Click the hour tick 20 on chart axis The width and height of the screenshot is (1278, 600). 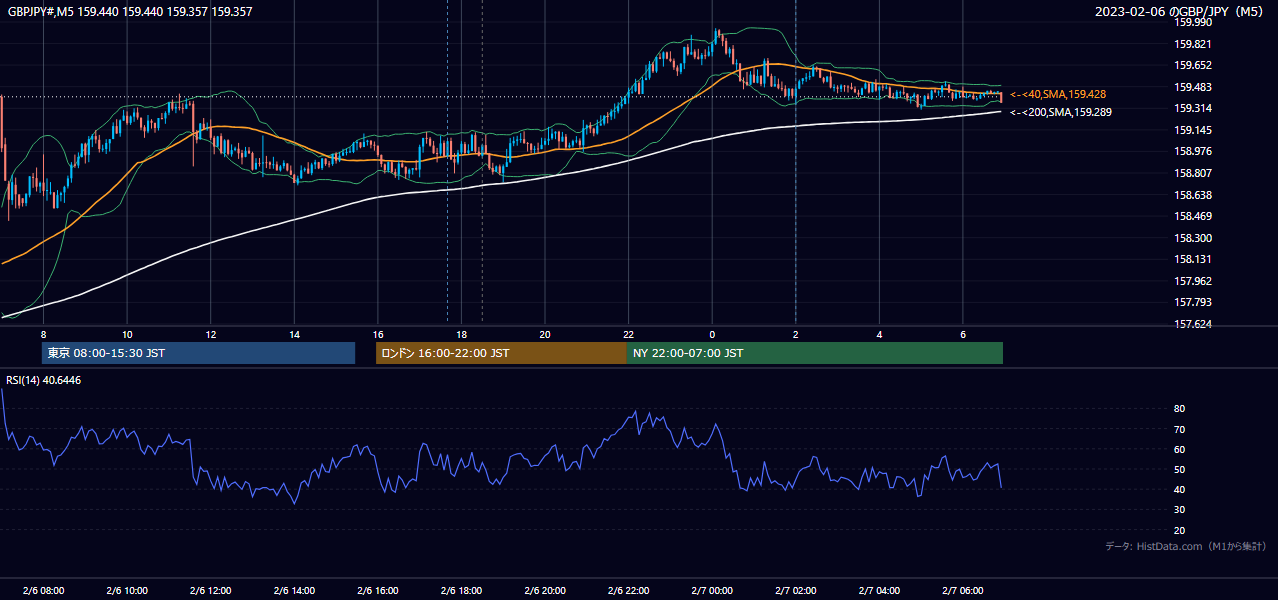click(544, 334)
